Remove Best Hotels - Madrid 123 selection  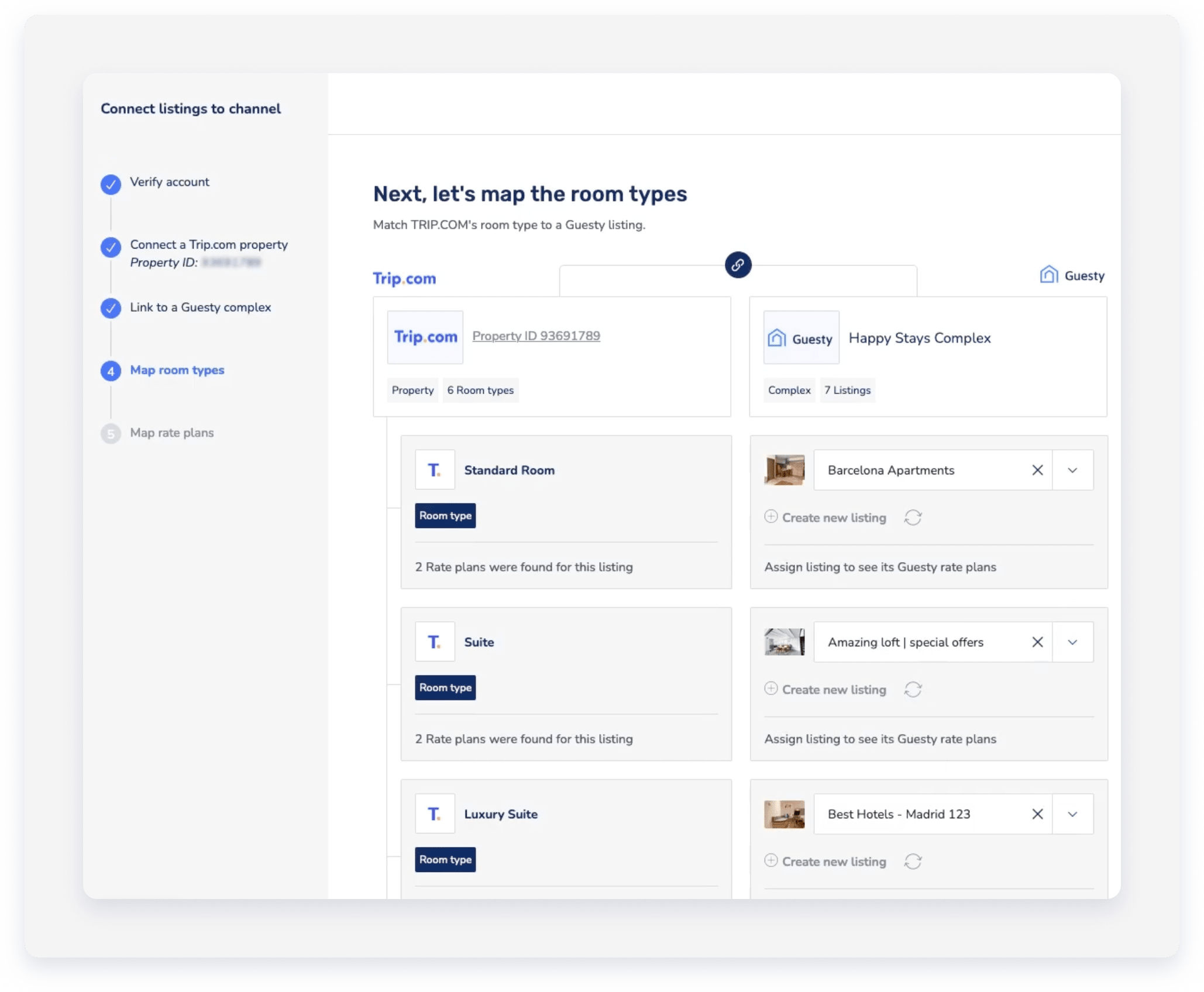[x=1037, y=814]
